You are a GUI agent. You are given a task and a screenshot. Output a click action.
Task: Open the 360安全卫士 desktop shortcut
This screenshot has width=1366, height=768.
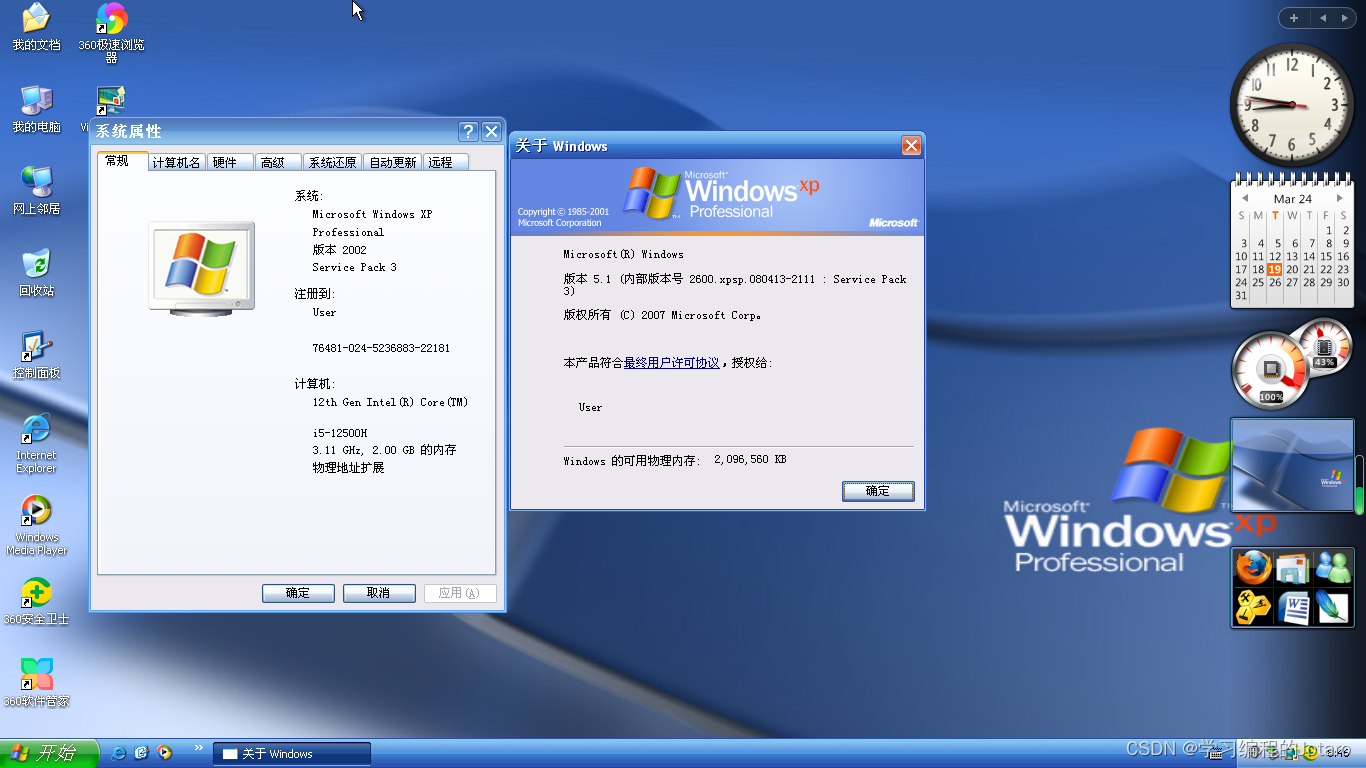36,601
